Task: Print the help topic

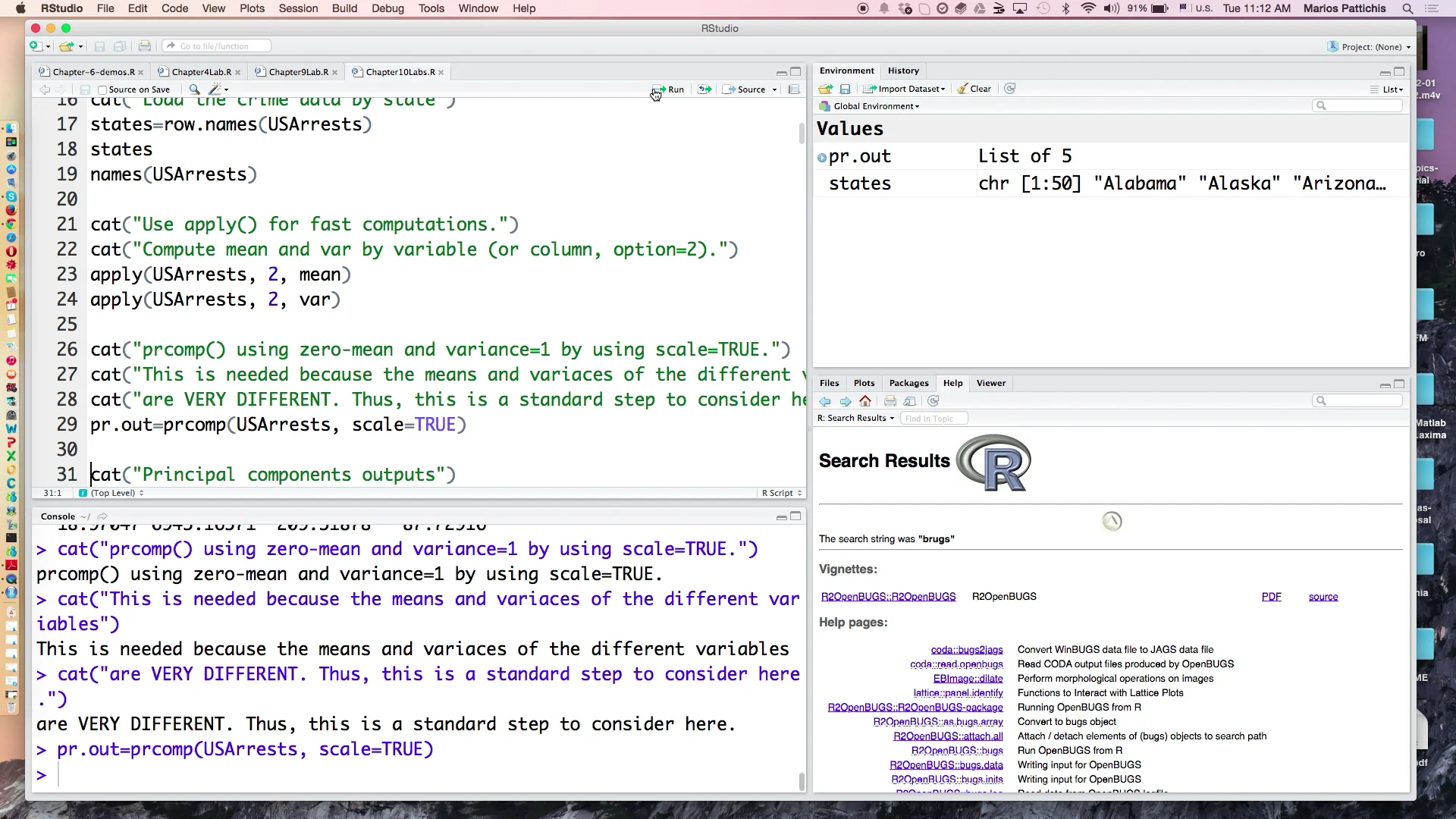Action: (x=890, y=401)
